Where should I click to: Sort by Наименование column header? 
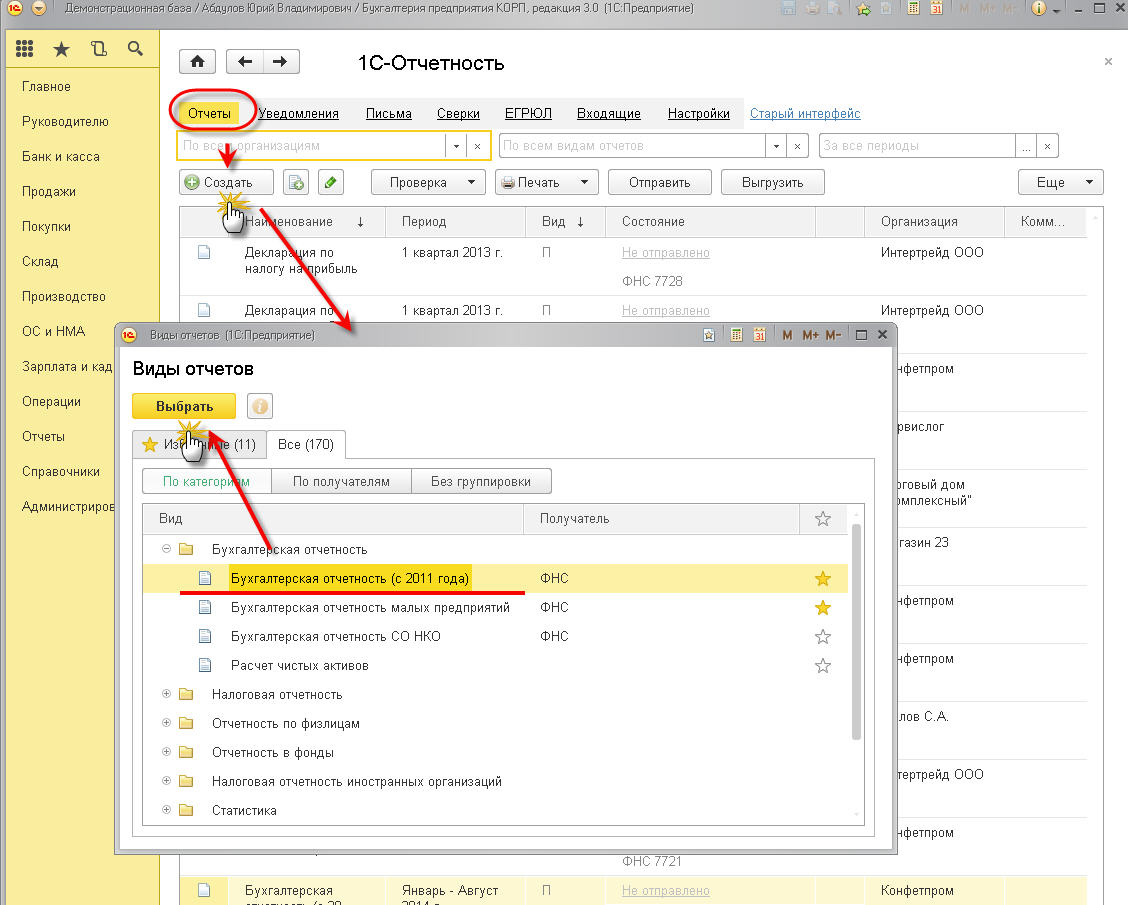pos(305,222)
